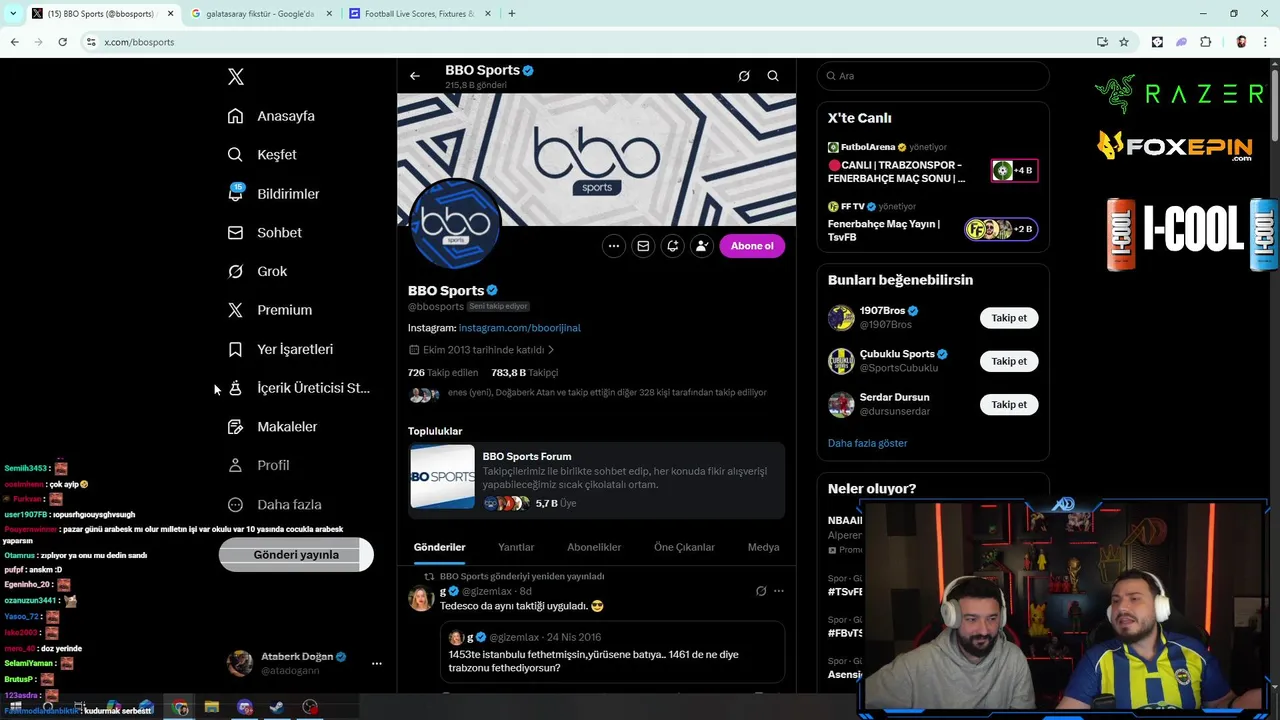Bookmark this page with star icon
The width and height of the screenshot is (1280, 720).
coord(1124,42)
